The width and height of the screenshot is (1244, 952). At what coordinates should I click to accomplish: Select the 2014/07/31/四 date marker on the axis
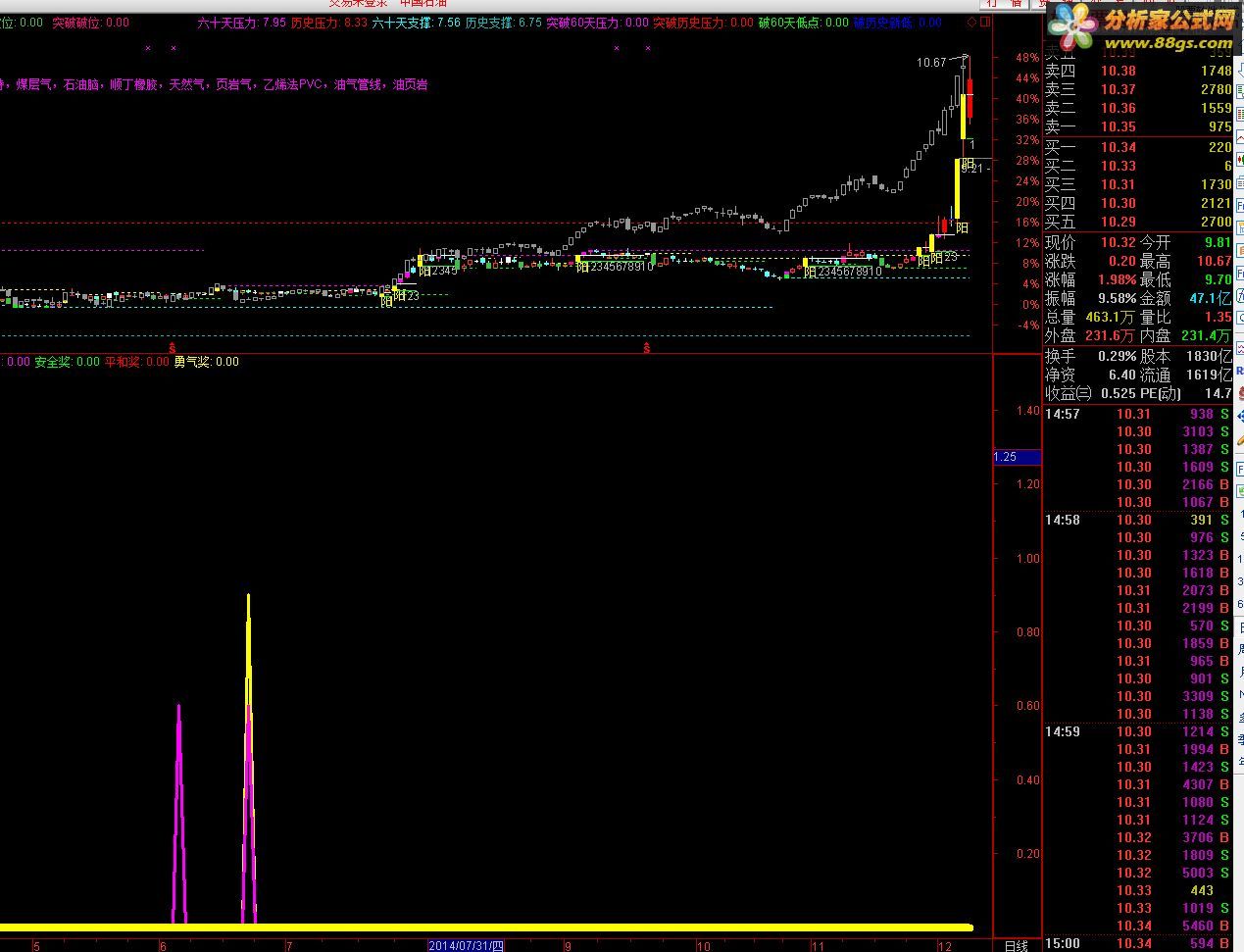point(466,945)
